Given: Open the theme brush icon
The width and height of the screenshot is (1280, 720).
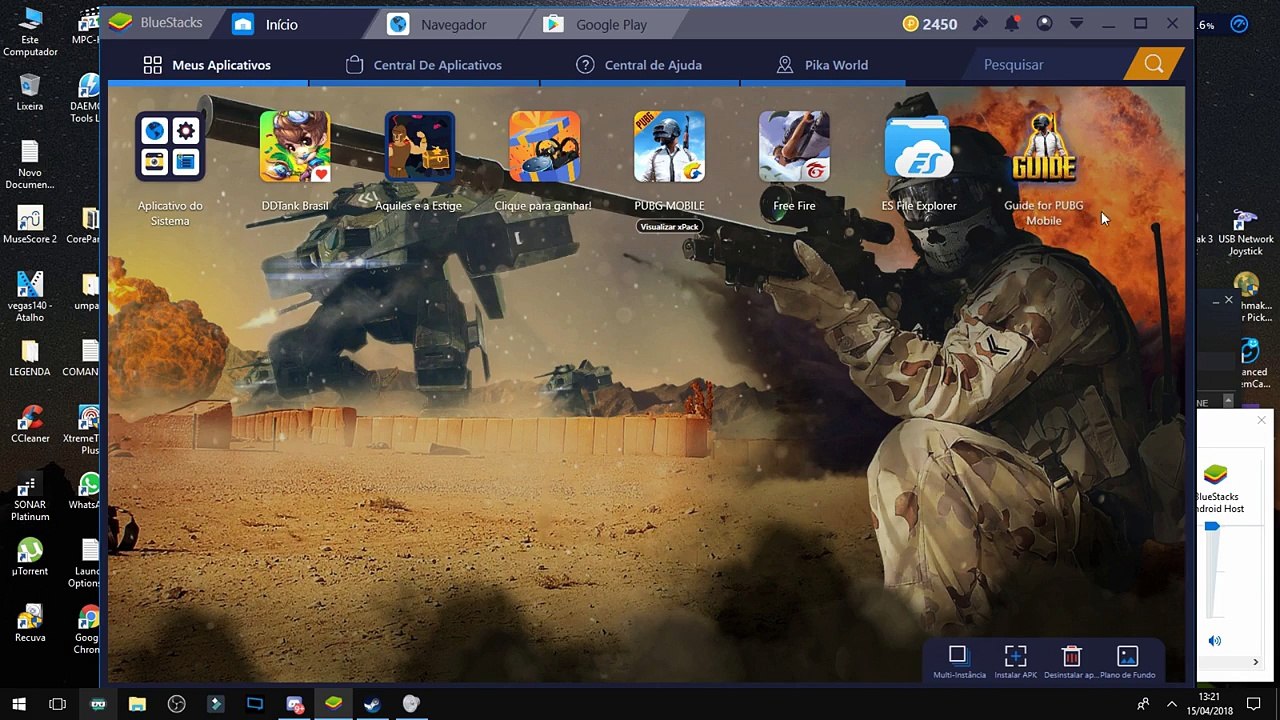Looking at the screenshot, I should 980,23.
